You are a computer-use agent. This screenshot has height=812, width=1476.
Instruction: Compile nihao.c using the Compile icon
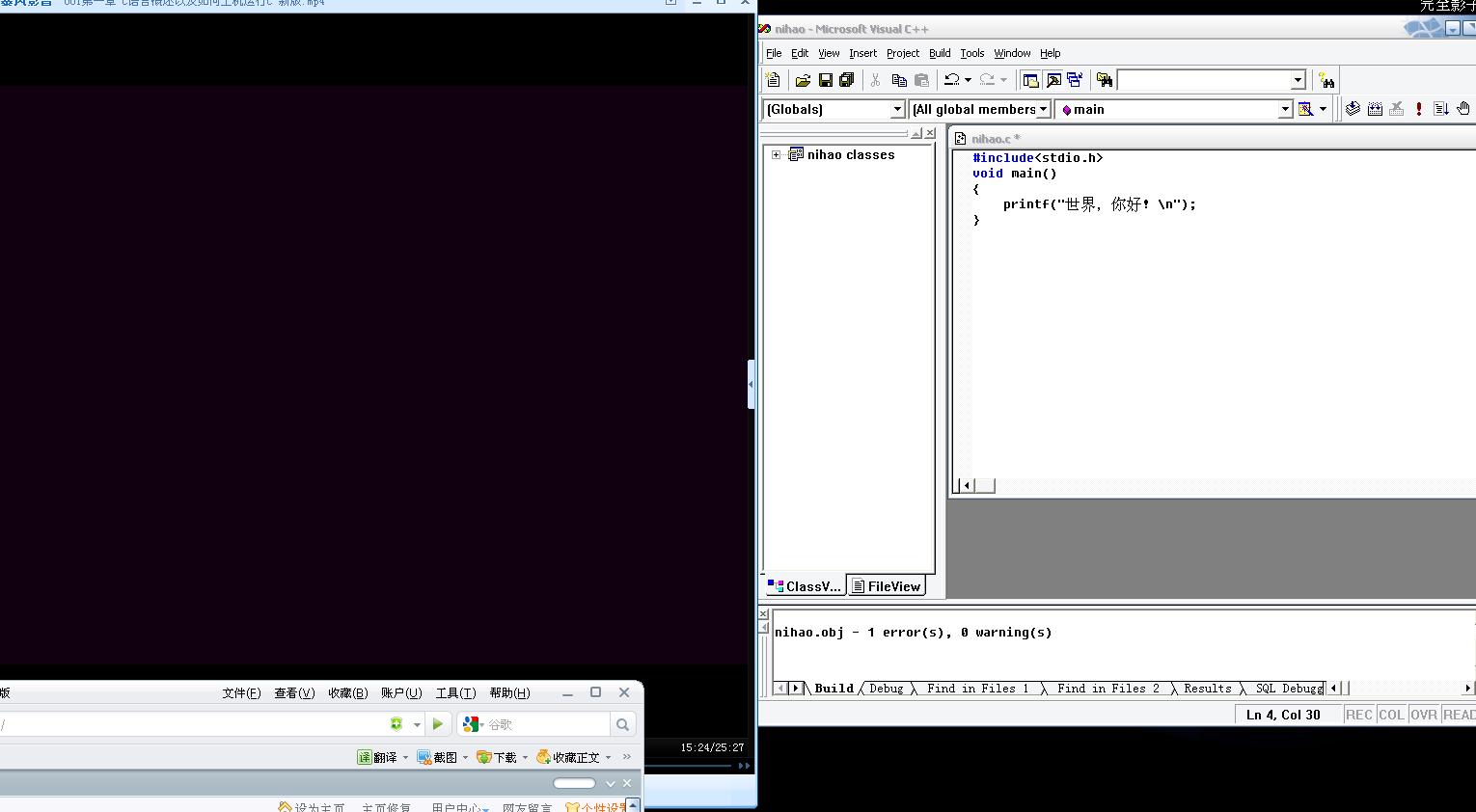point(1353,109)
